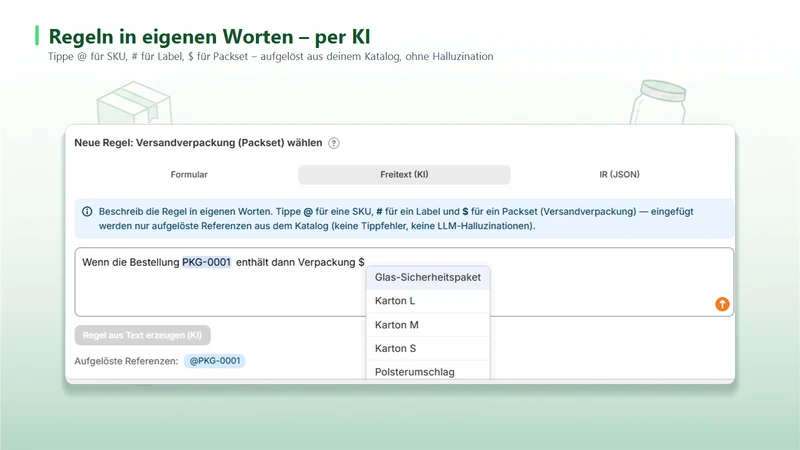Screen dimensions: 800x450
Task: Select the Freitext (KI) tab
Action: [x=404, y=174]
